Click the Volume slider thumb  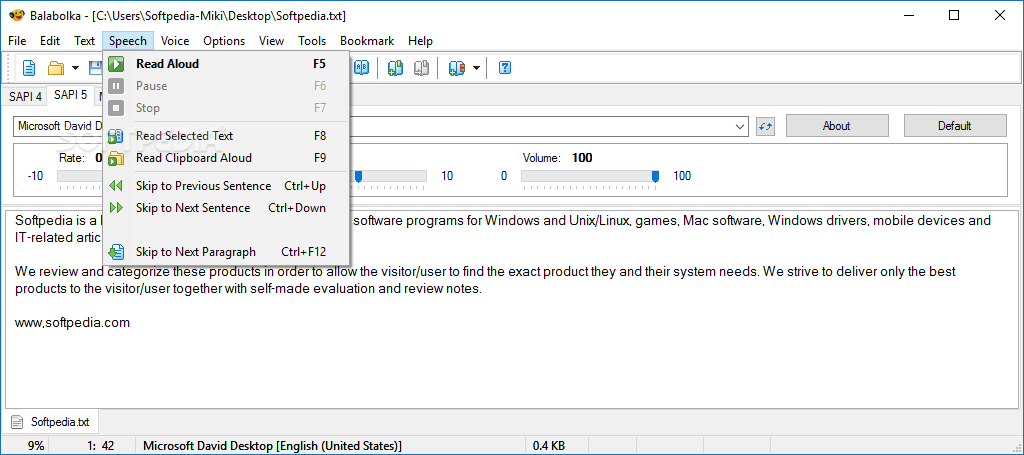tap(655, 176)
